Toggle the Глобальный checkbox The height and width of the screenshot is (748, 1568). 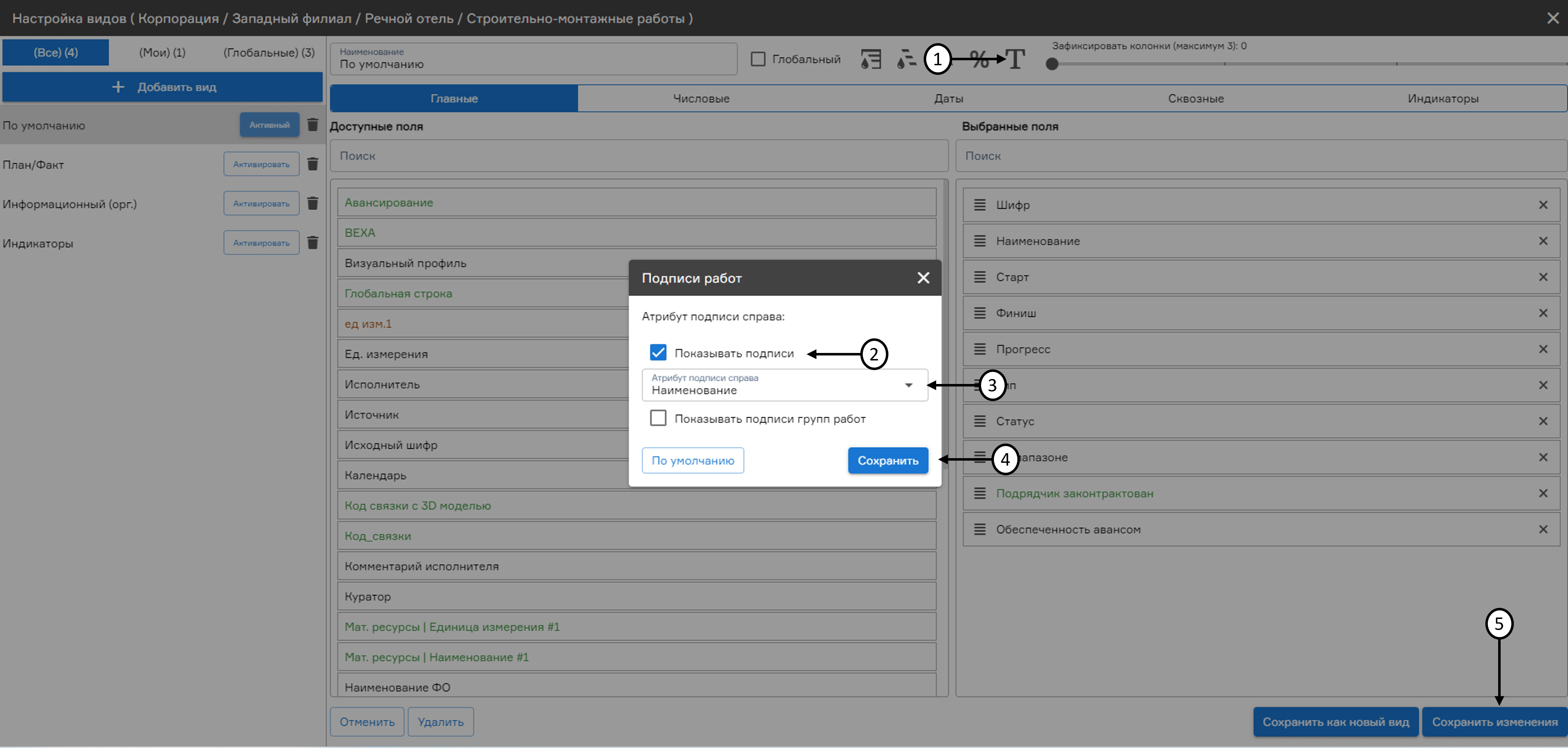point(758,59)
